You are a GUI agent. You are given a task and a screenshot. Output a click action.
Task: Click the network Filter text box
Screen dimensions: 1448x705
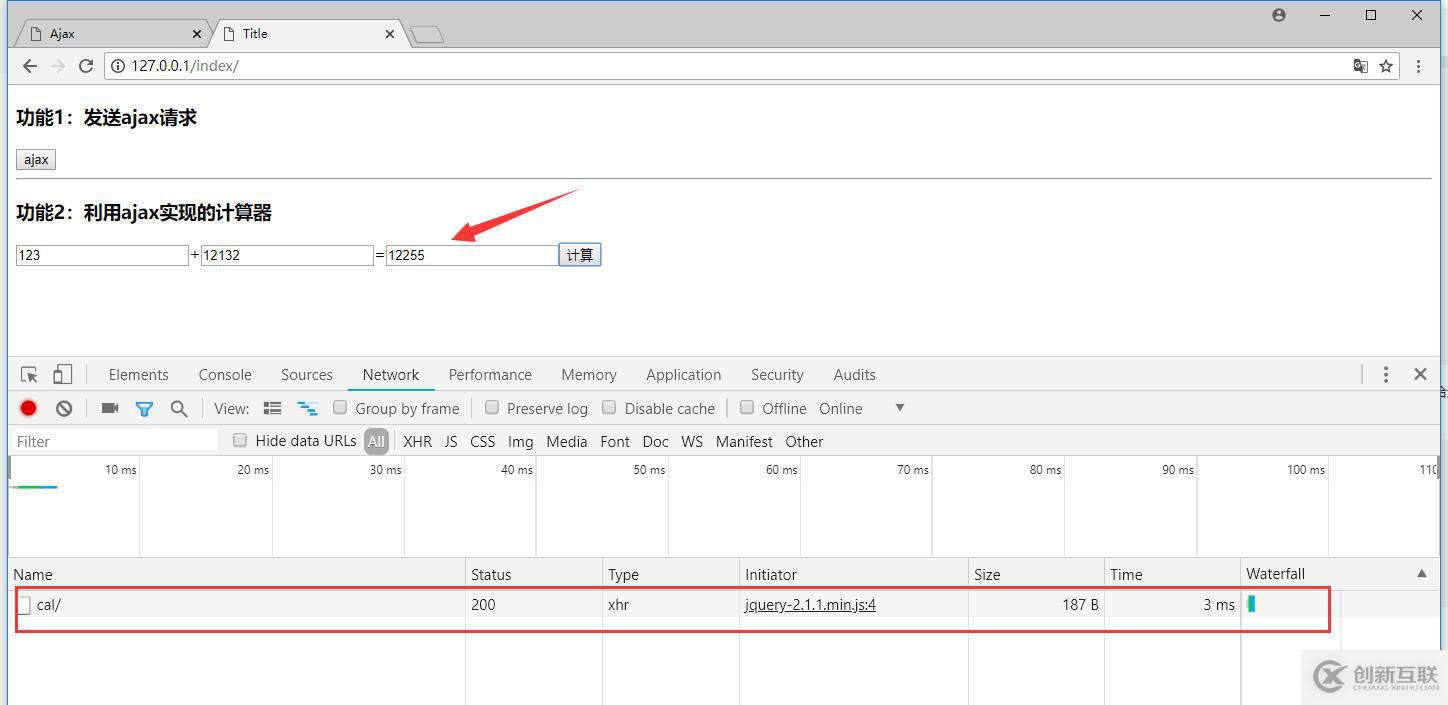tap(114, 441)
